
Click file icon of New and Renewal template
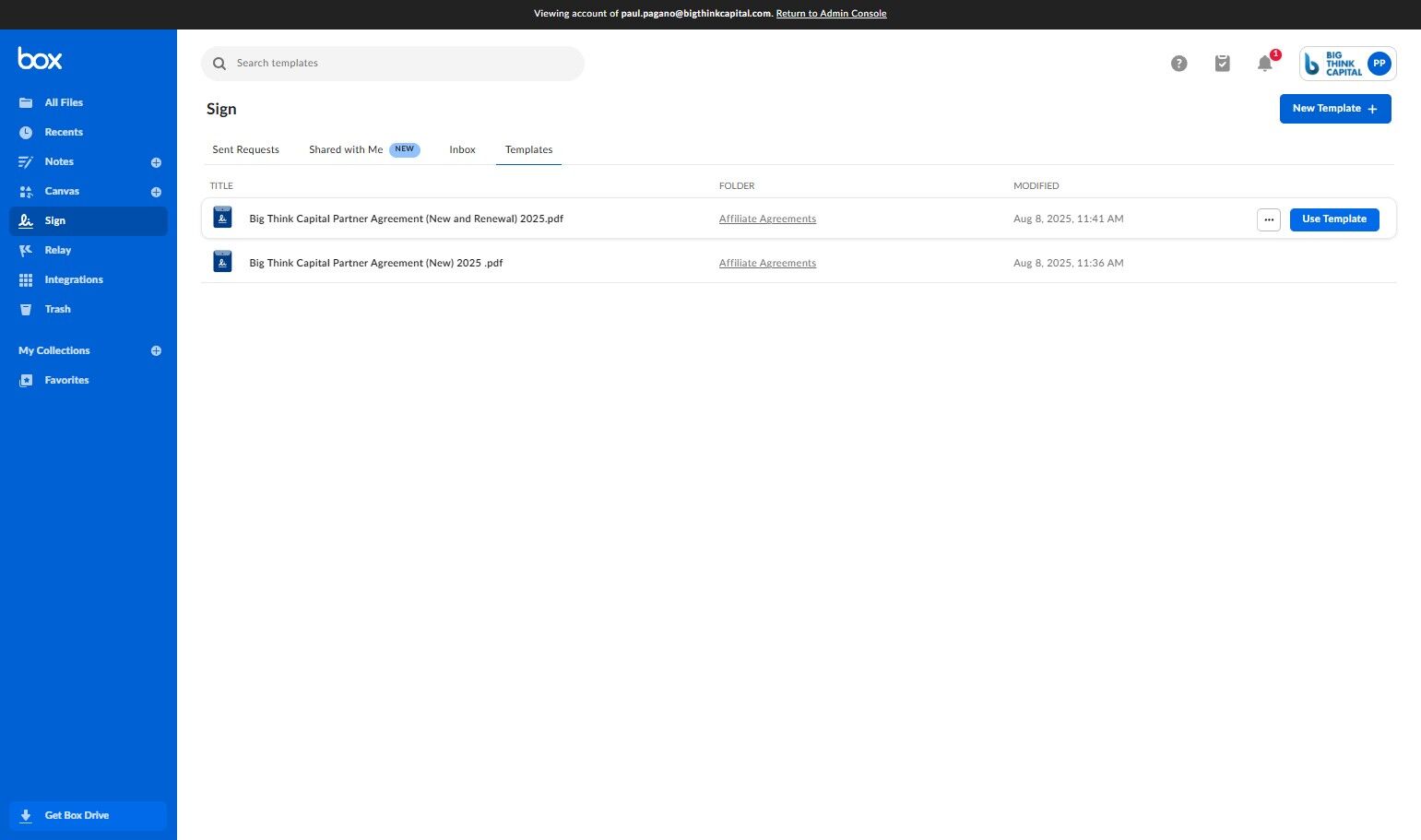click(x=222, y=218)
